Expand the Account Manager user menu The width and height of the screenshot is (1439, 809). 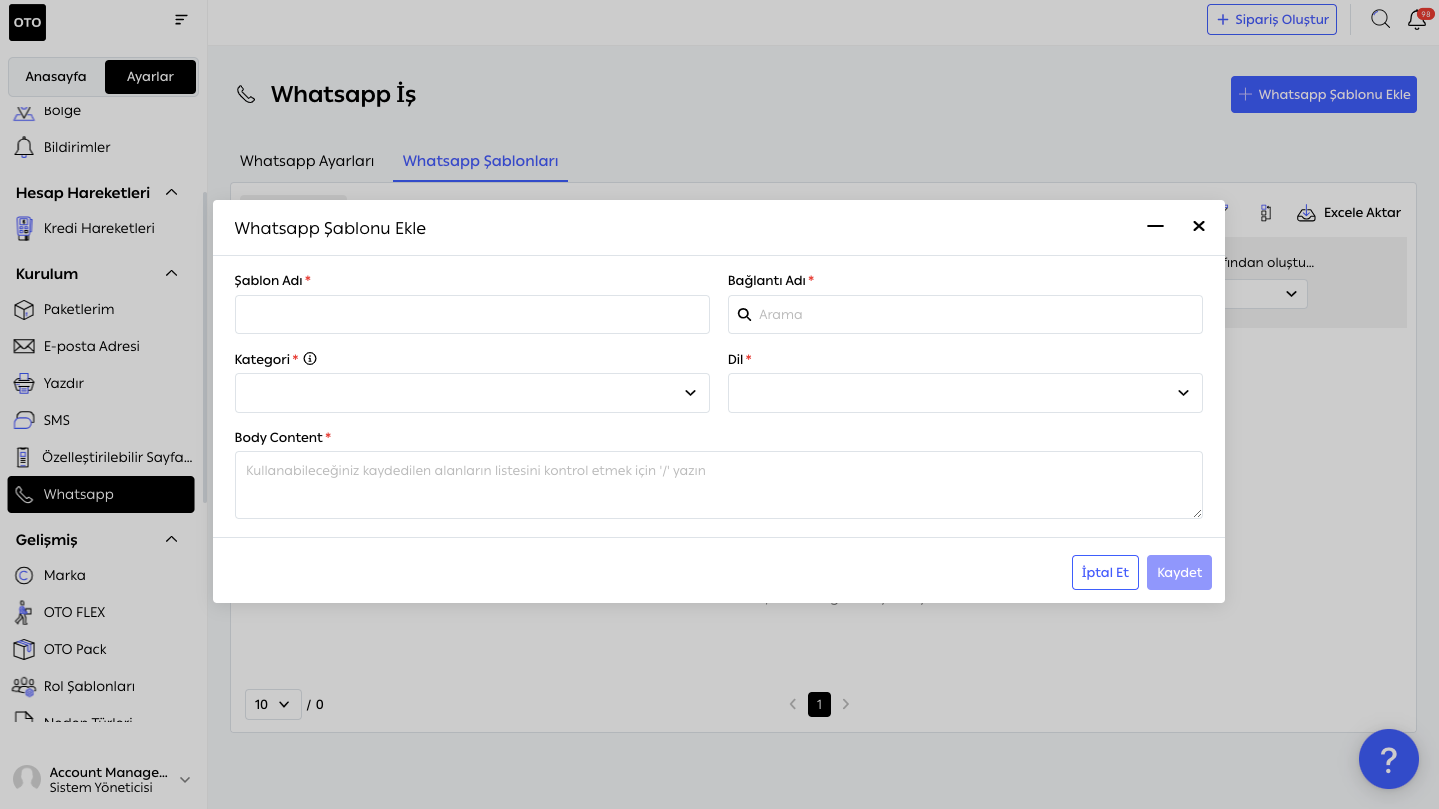coord(185,780)
